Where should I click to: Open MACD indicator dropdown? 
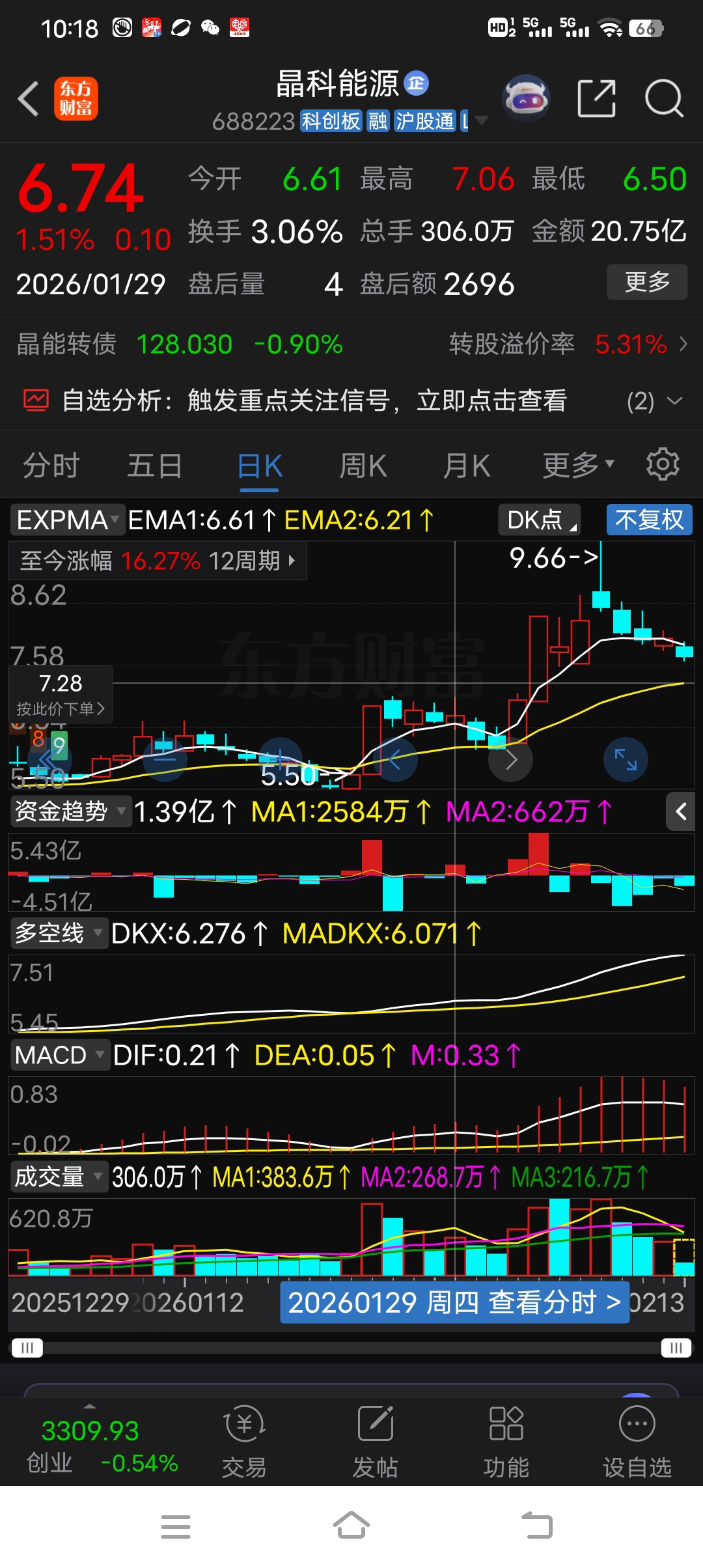point(59,1055)
